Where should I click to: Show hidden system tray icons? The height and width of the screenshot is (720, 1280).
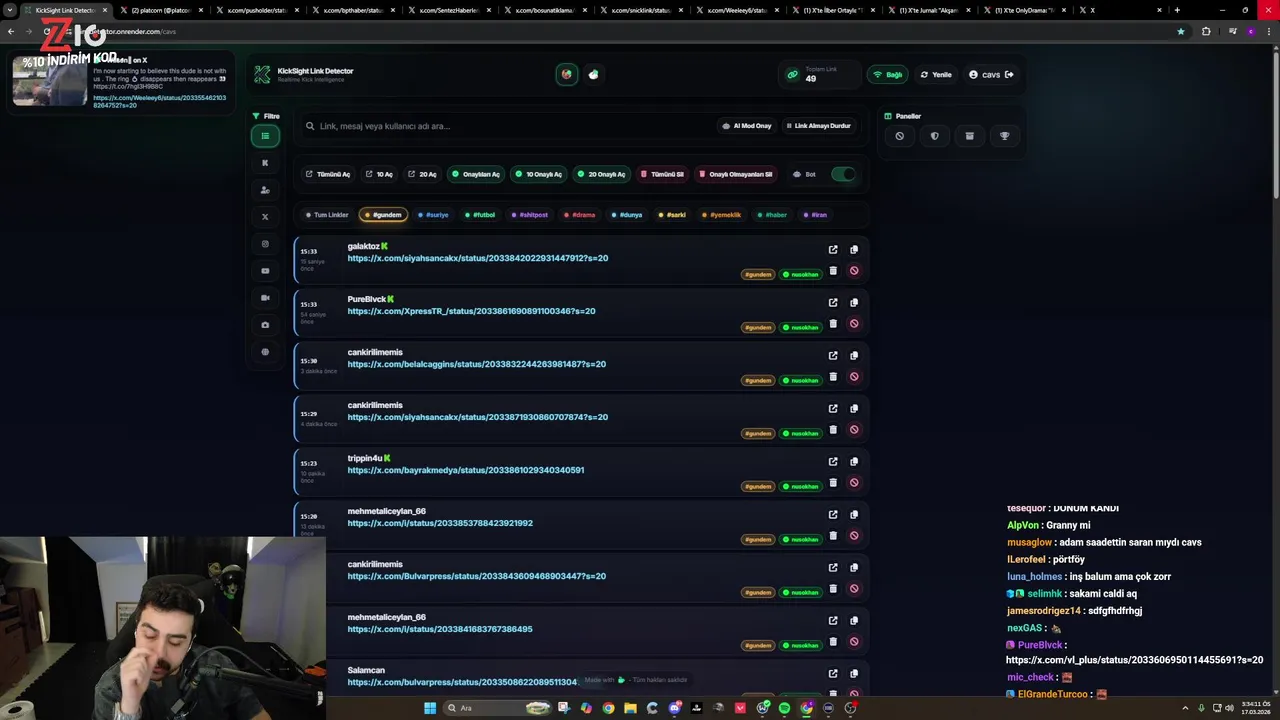[1186, 708]
